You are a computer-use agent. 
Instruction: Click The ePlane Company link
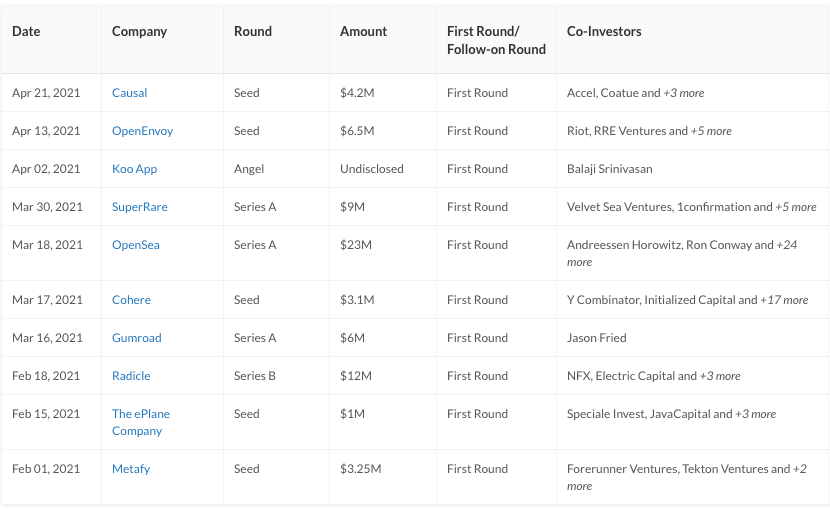click(141, 422)
